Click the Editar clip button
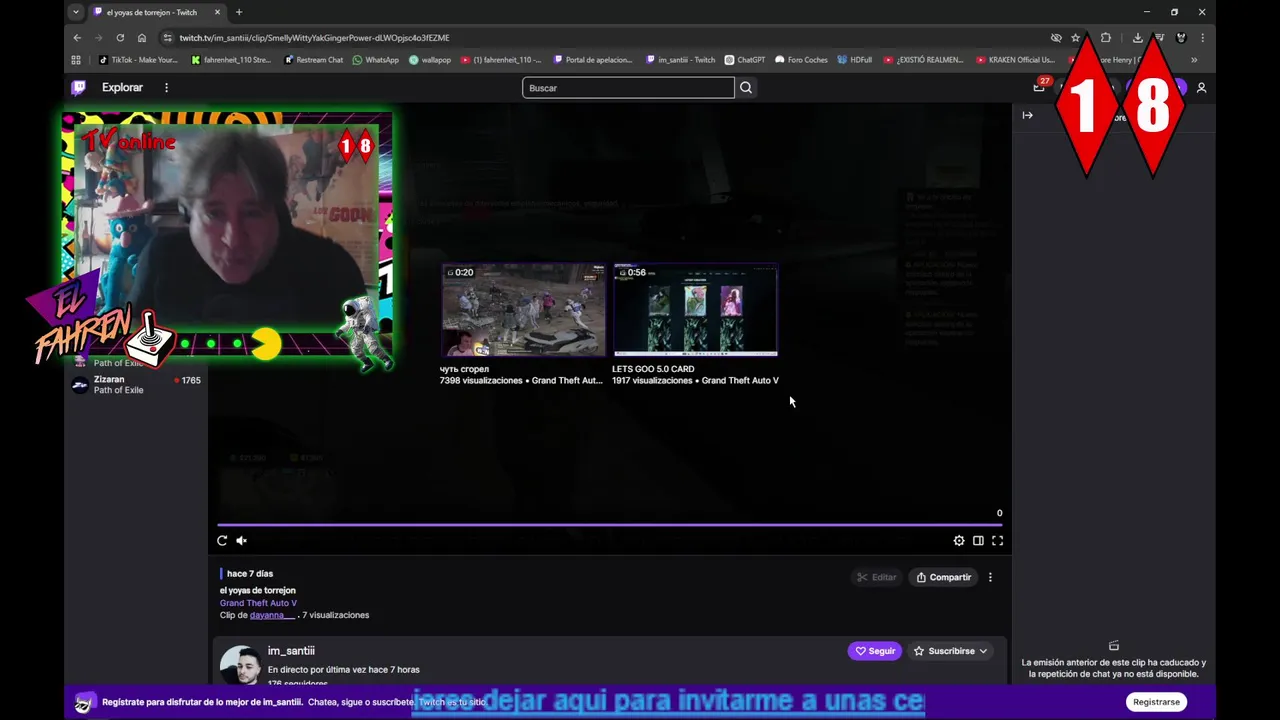1280x720 pixels. pyautogui.click(x=876, y=577)
